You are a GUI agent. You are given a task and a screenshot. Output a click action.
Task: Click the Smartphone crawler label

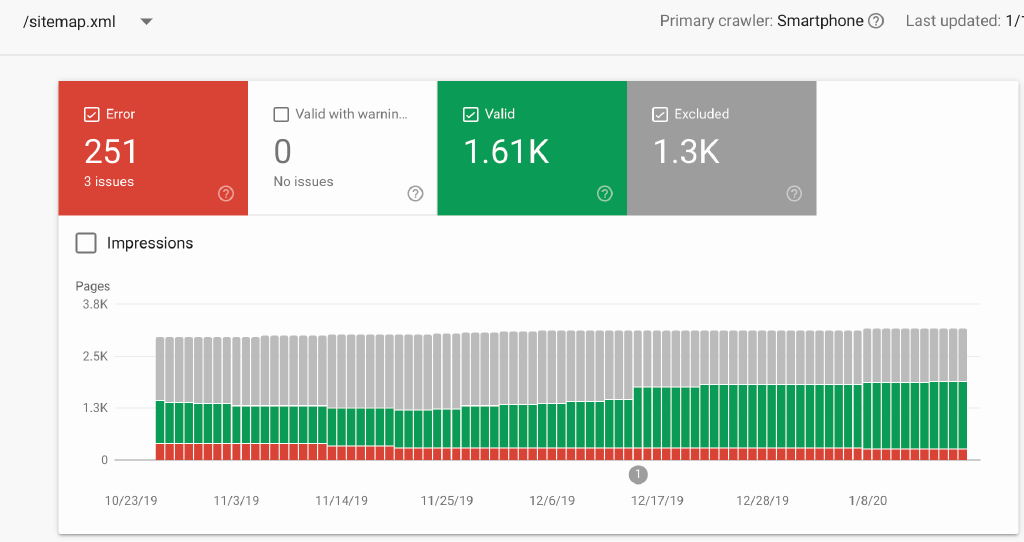click(820, 21)
